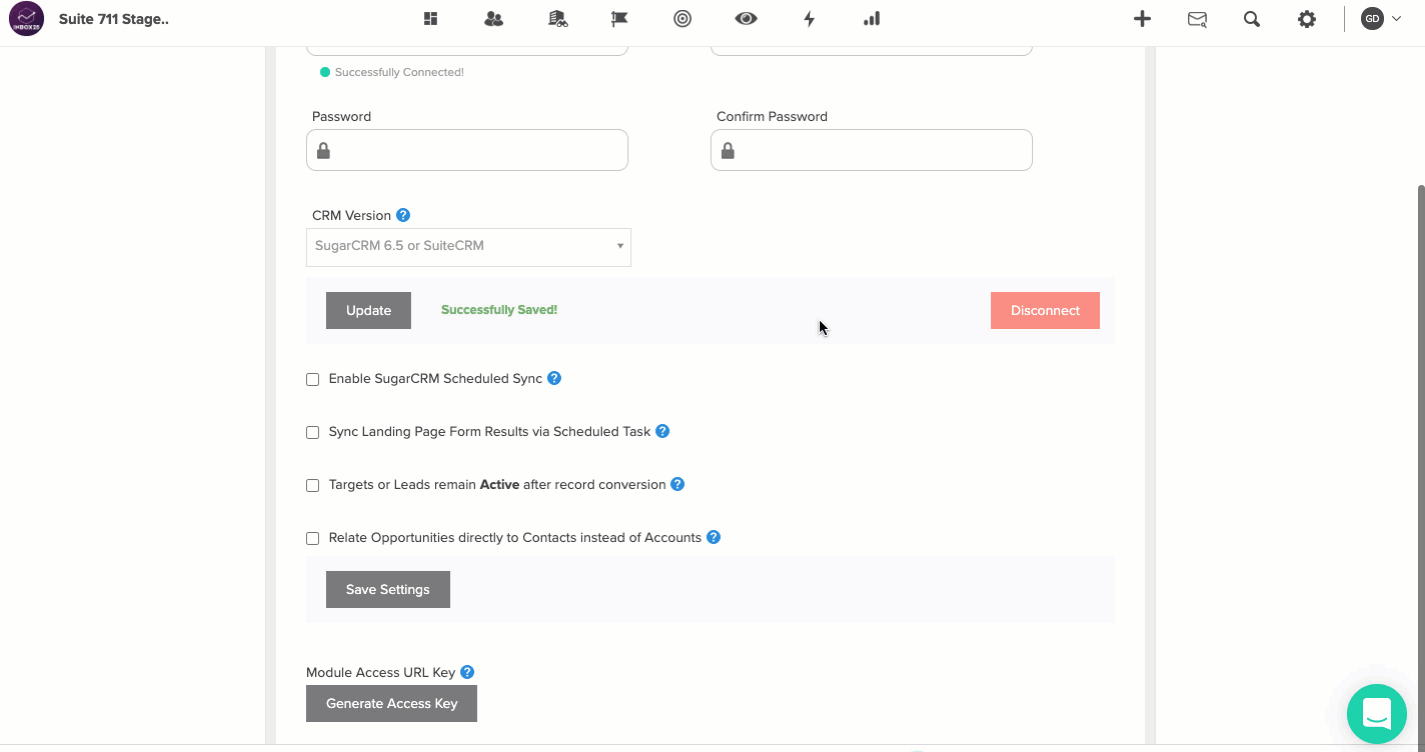The height and width of the screenshot is (752, 1425).
Task: Check Sync Landing Page Form Results option
Action: [313, 433]
